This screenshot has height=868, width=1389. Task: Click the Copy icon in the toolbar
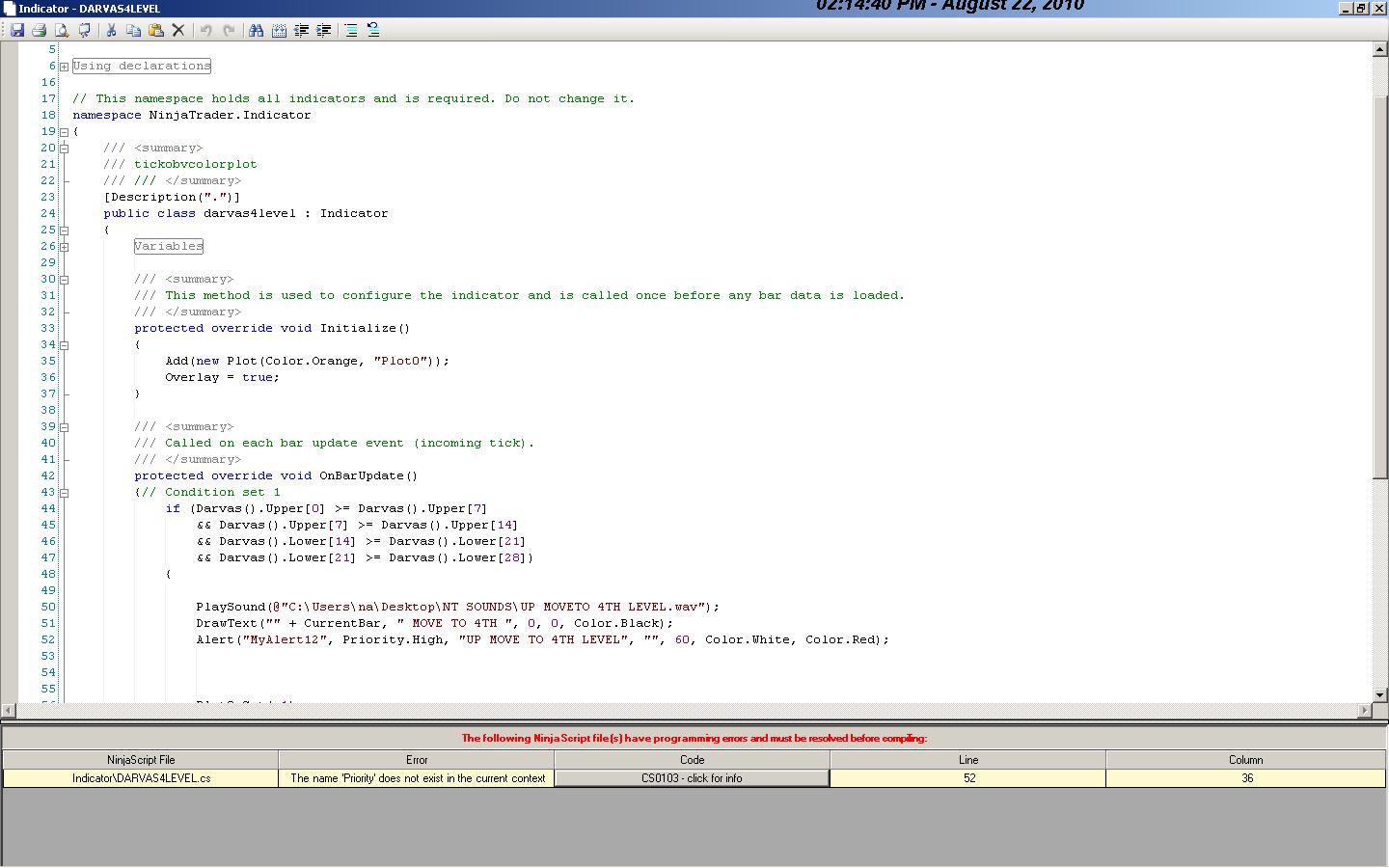(x=133, y=30)
